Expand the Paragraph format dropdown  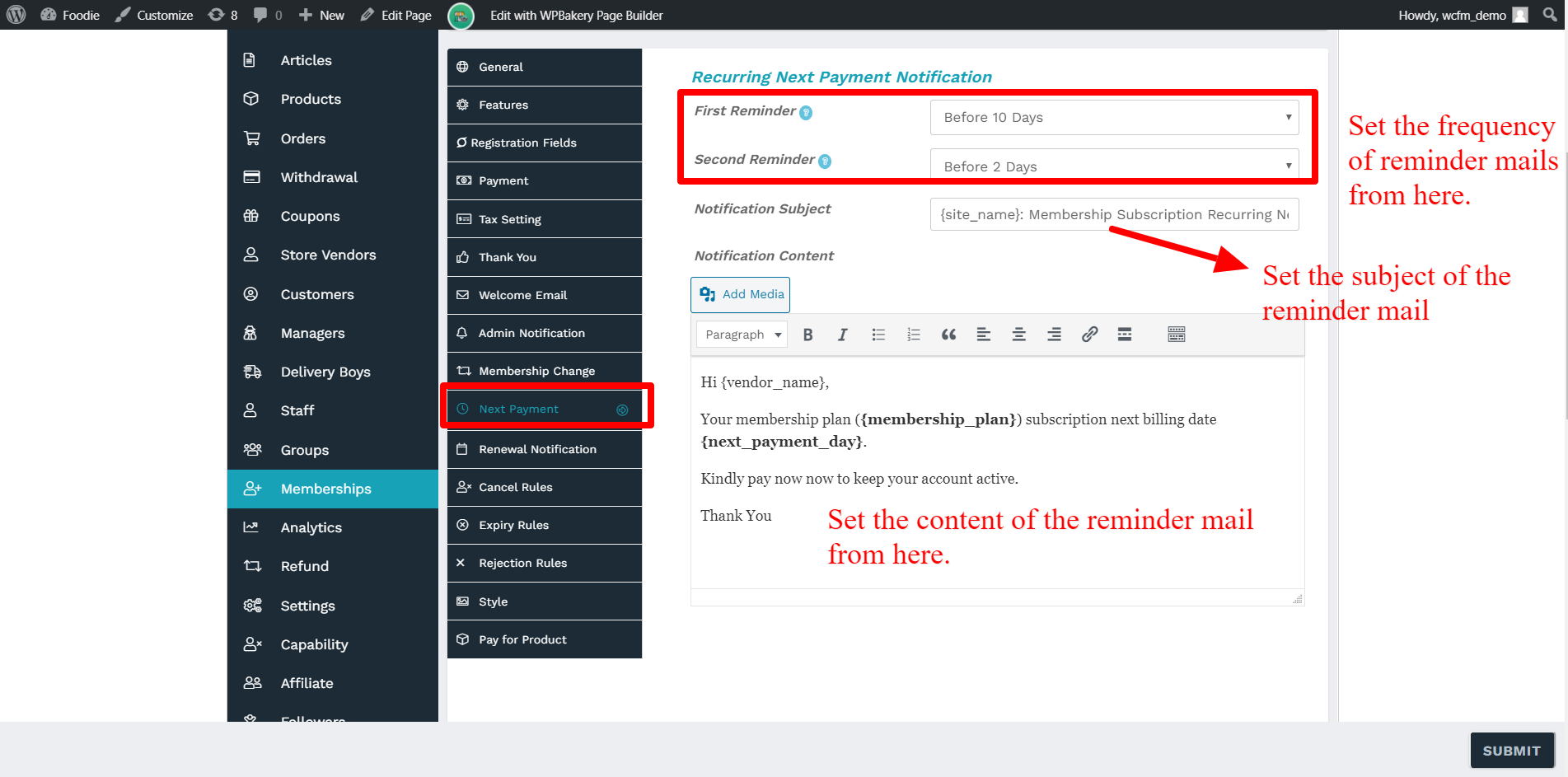(x=742, y=335)
